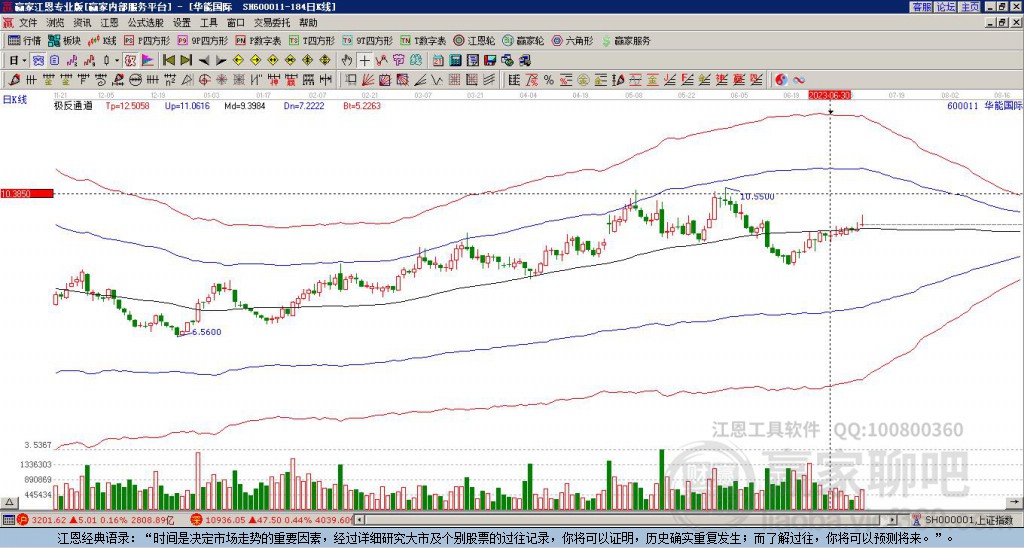The image size is (1024, 548).
Task: Open the 交易委托 menu
Action: point(272,23)
